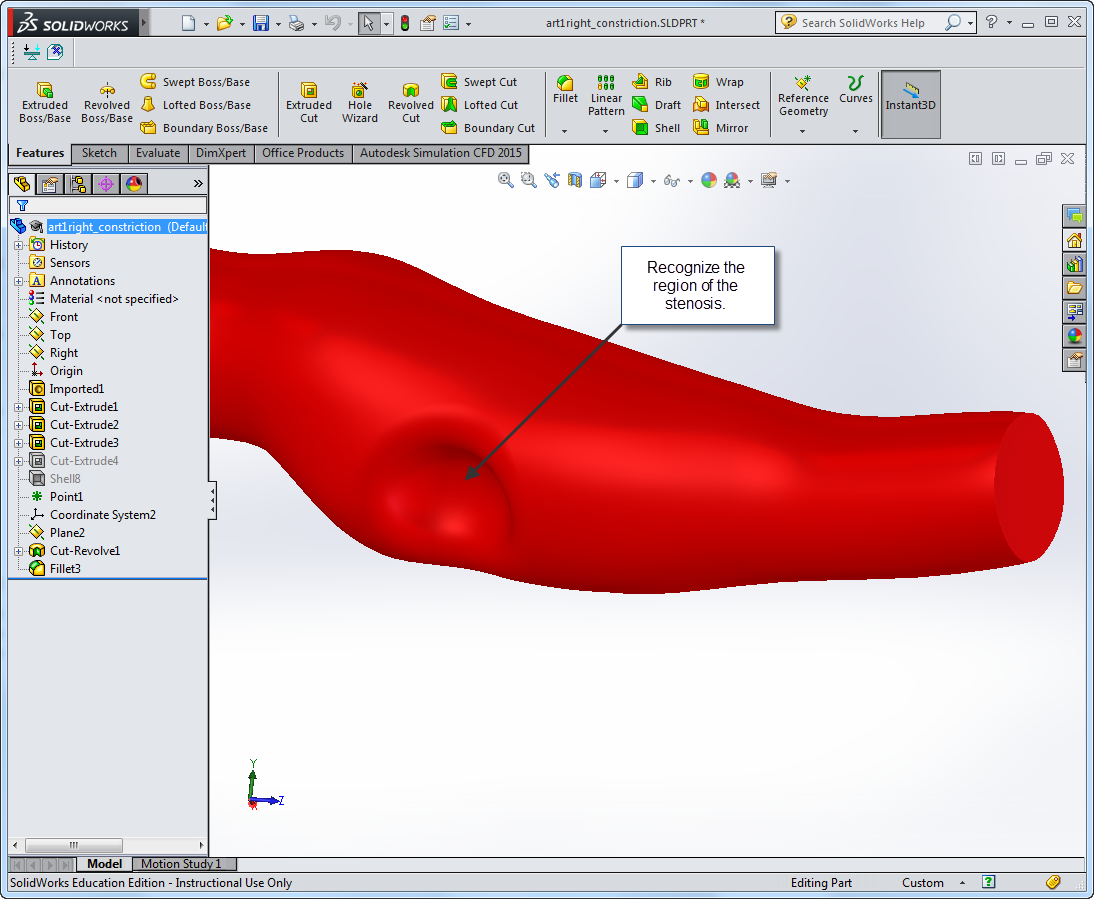The width and height of the screenshot is (1094, 899).
Task: Select the Lofted Cut tool
Action: (480, 105)
